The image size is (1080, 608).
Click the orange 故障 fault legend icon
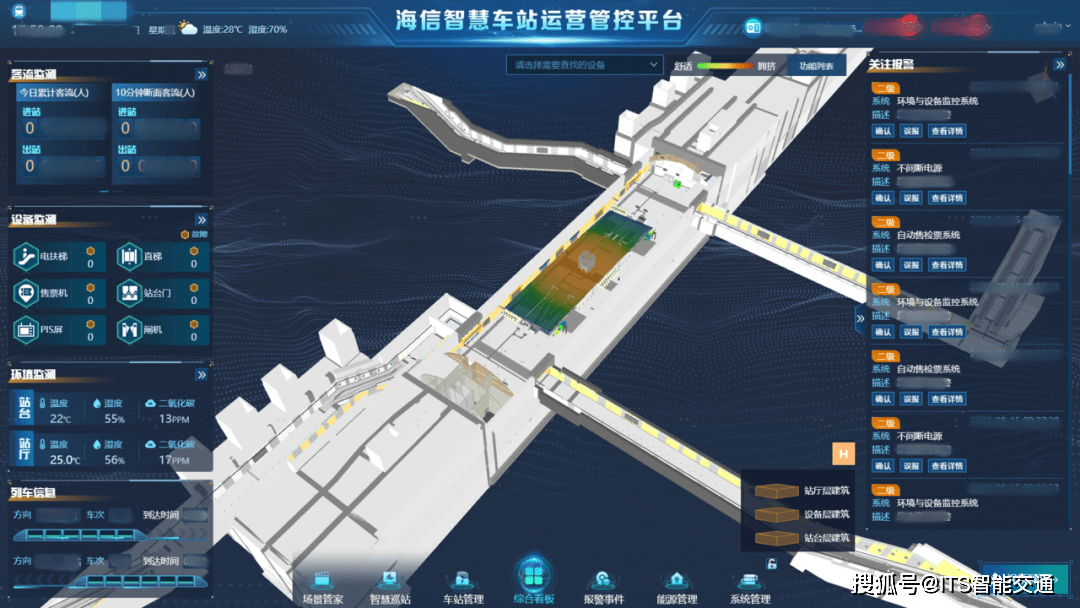tap(185, 235)
